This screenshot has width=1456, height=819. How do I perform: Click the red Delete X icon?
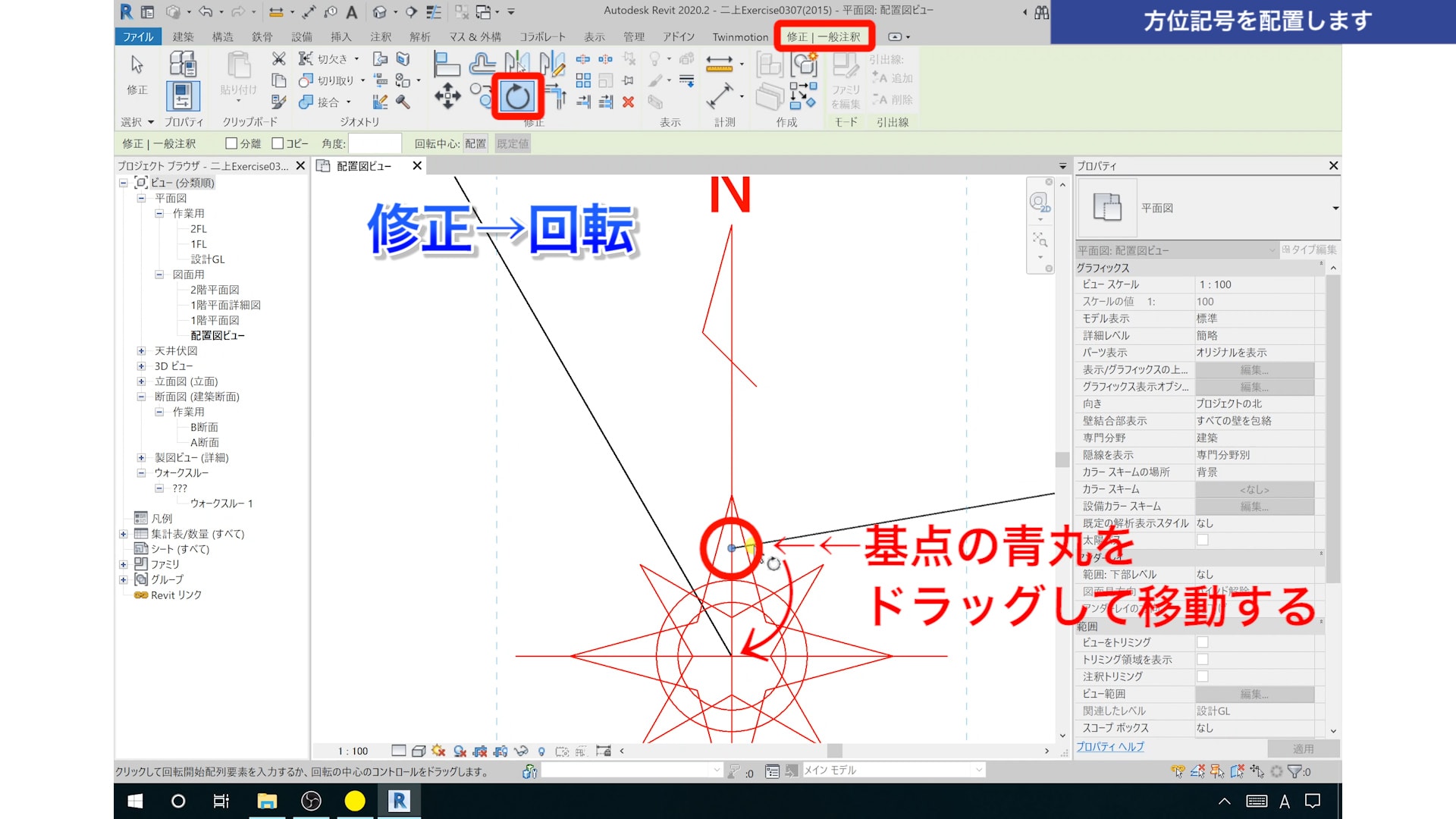pos(628,102)
